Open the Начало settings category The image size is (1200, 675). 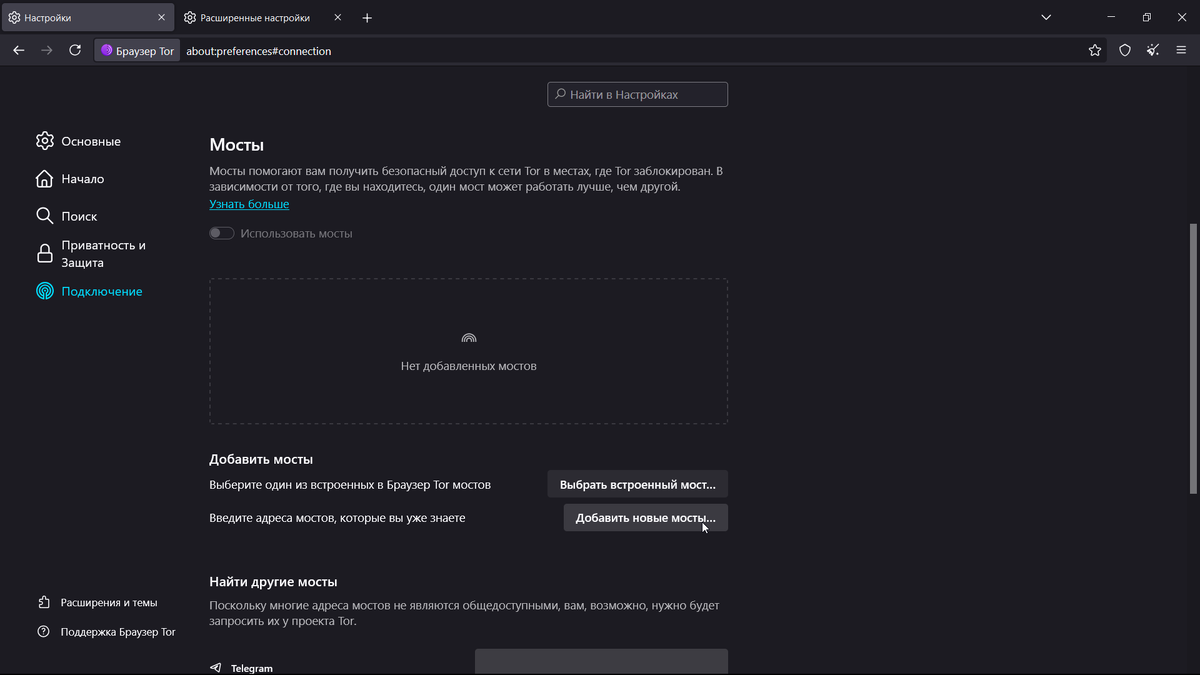[69, 179]
